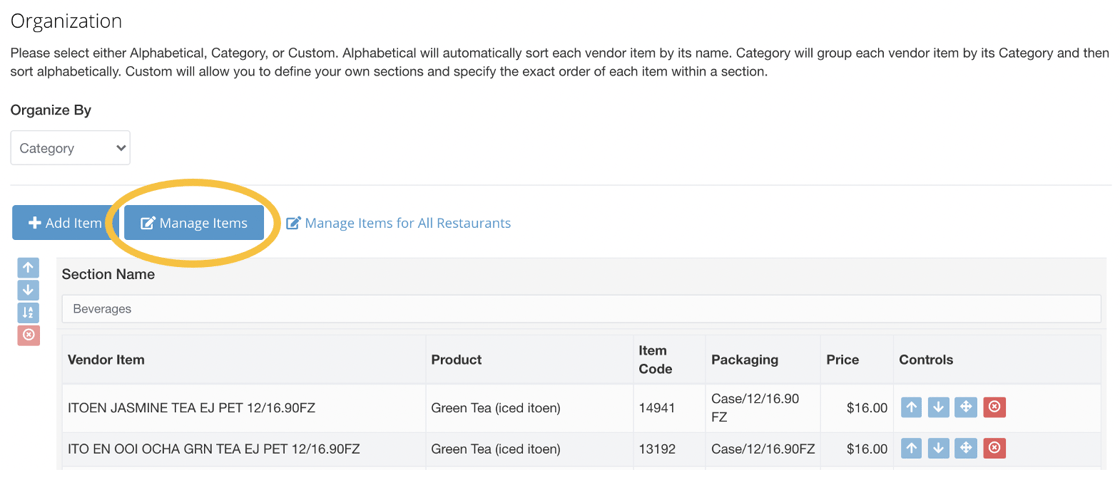Click the move icon for ITOEN JASMINE TEA
The width and height of the screenshot is (1120, 487).
pos(965,407)
